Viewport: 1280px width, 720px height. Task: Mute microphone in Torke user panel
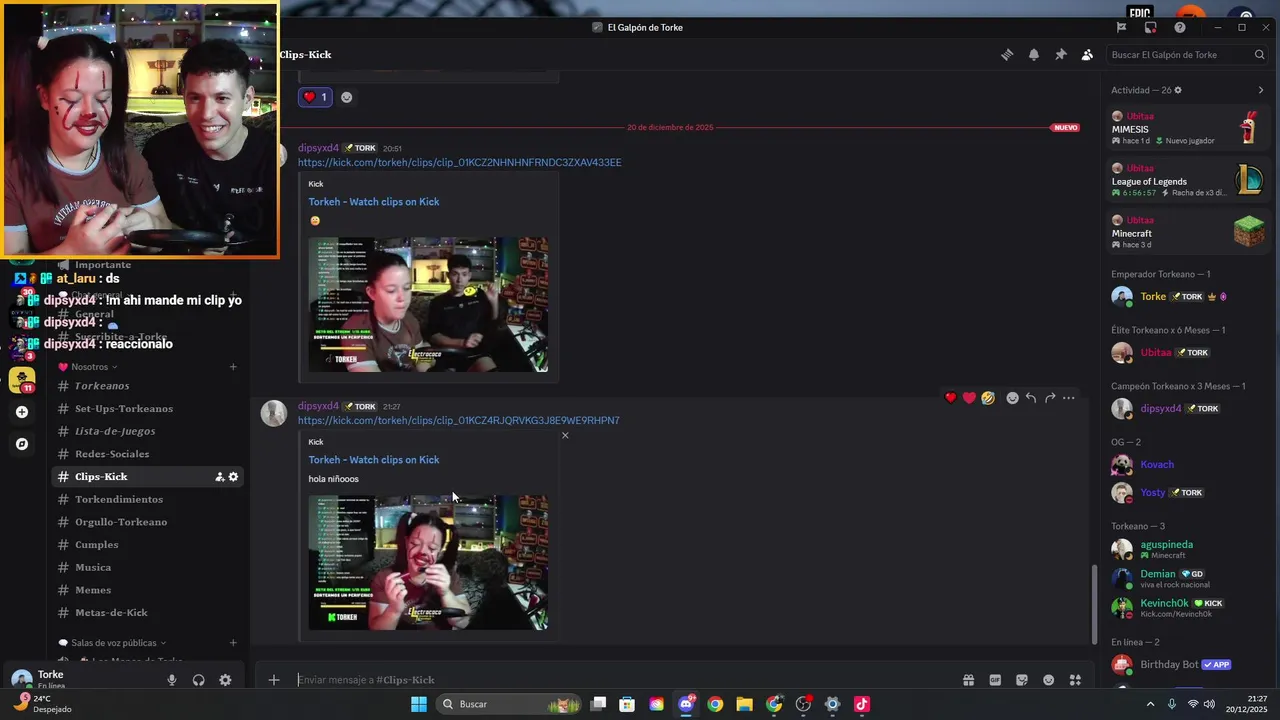pos(172,680)
